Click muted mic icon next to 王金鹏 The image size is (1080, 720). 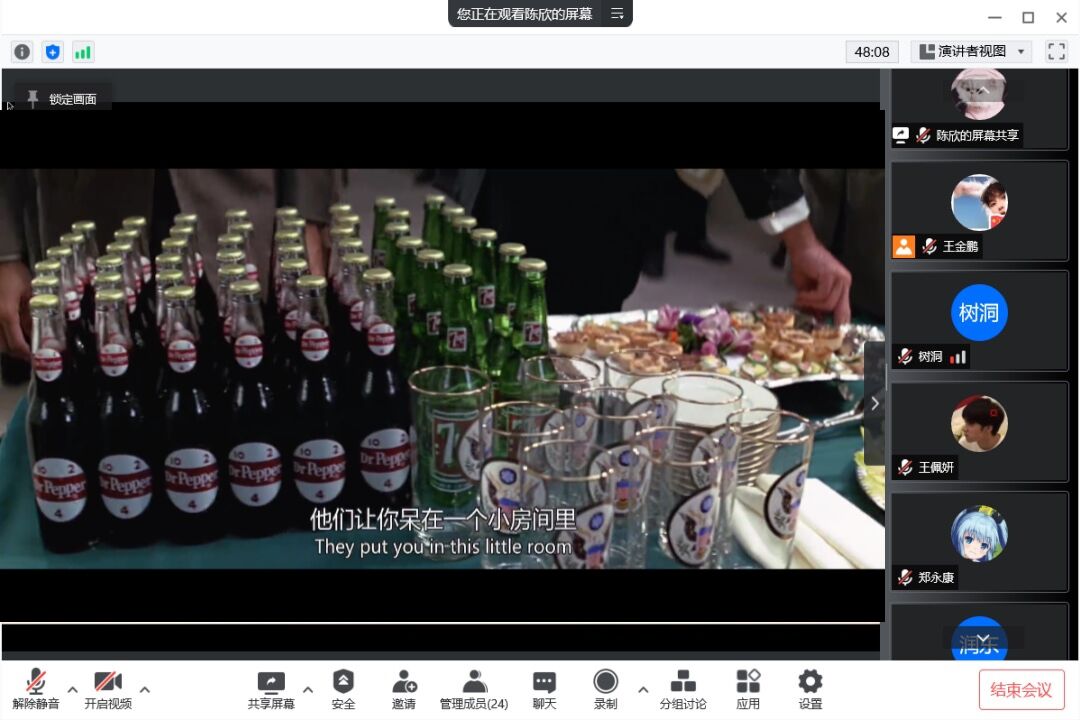click(929, 246)
